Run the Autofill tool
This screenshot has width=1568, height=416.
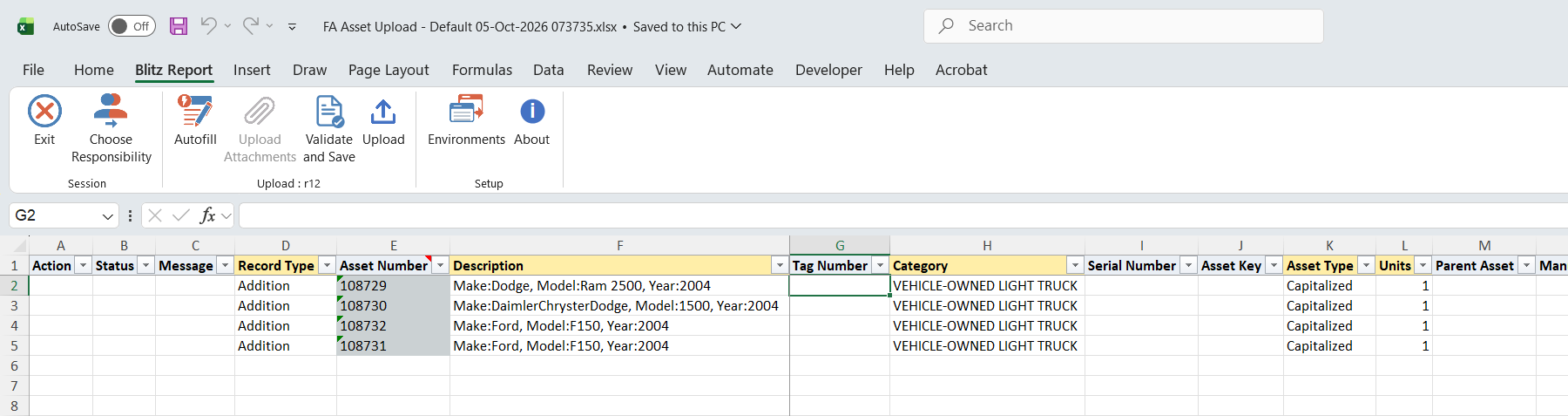tap(195, 120)
